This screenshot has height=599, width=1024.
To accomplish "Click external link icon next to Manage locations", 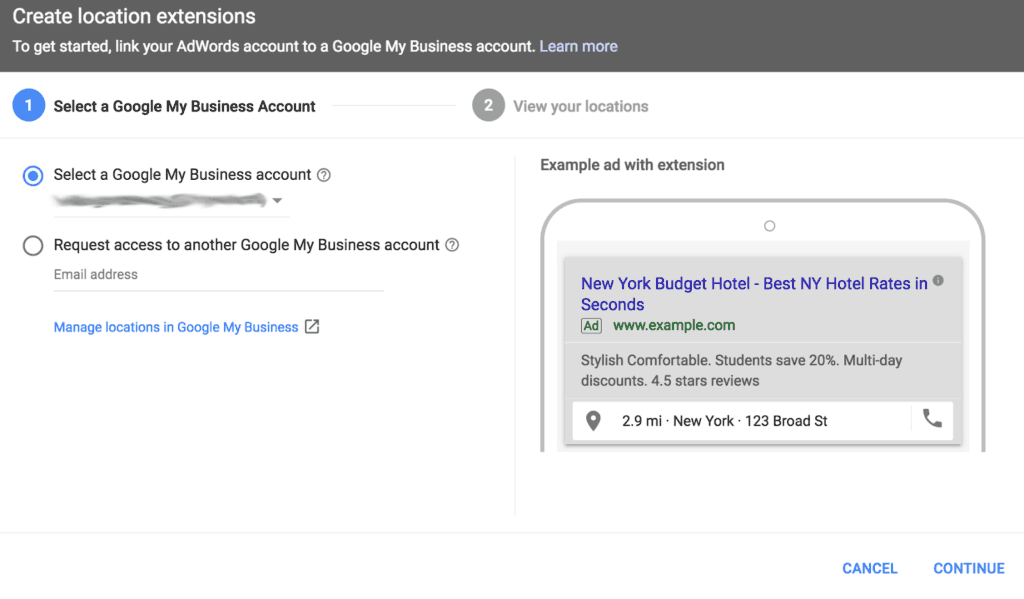I will 312,327.
